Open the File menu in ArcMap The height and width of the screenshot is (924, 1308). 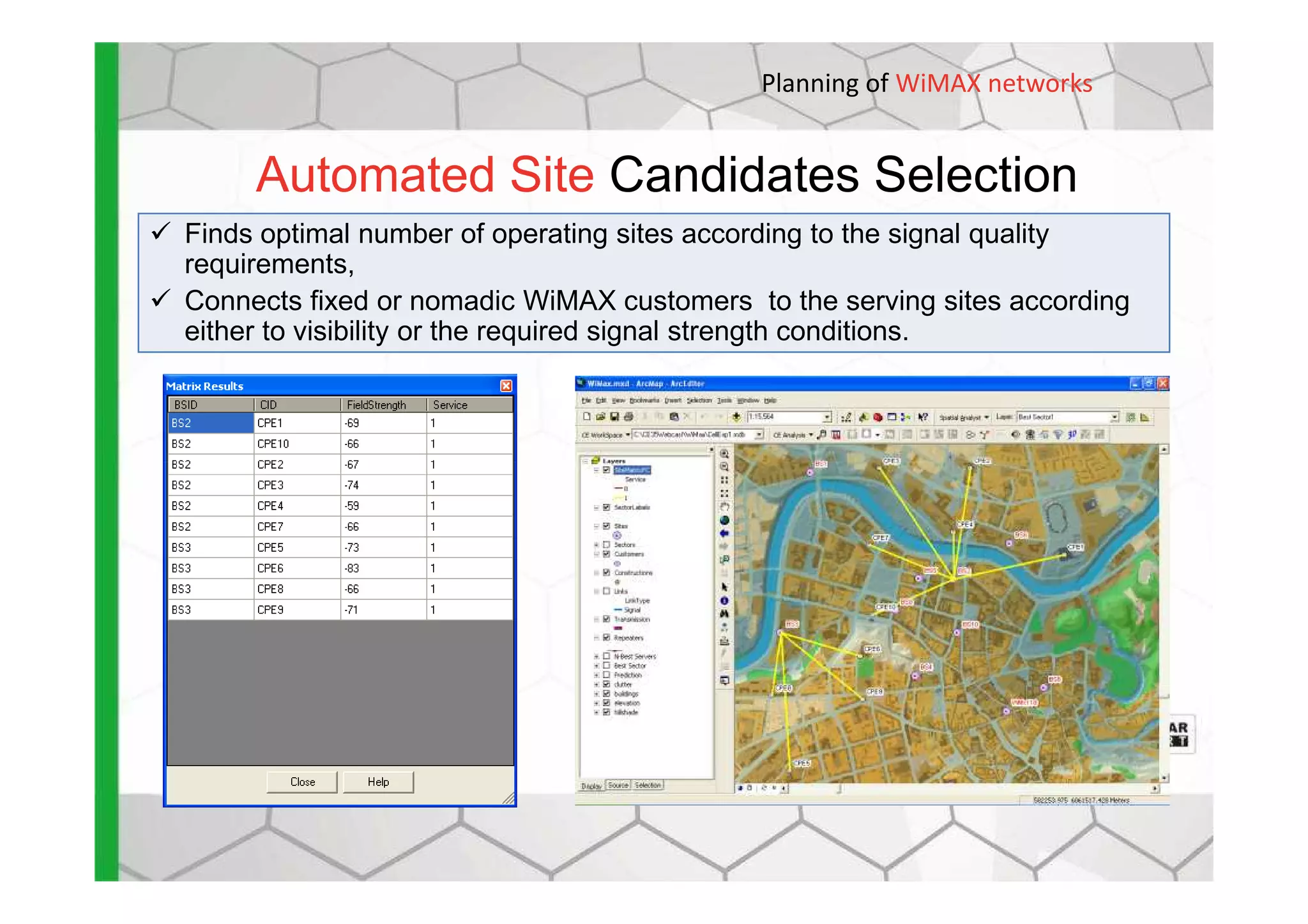pos(586,400)
